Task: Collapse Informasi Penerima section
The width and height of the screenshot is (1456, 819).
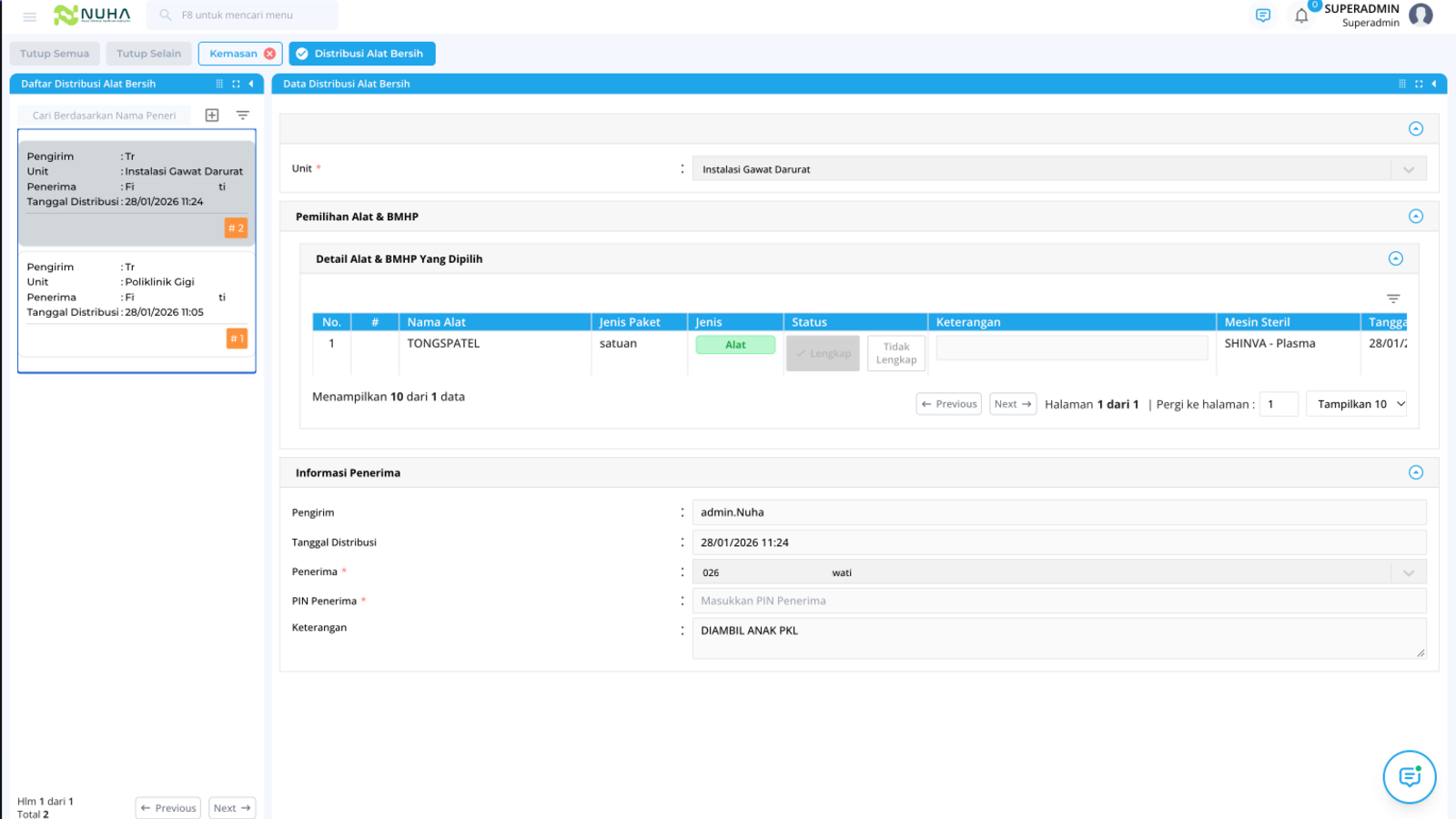Action: point(1416,472)
